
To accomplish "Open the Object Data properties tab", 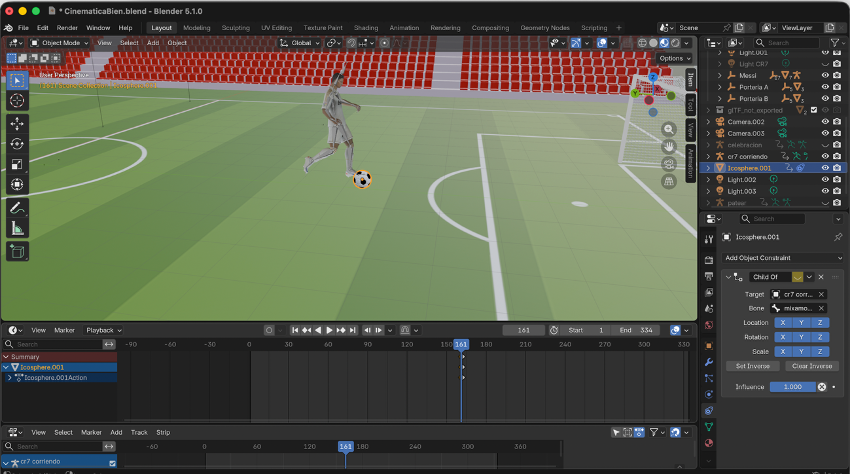I will click(709, 427).
